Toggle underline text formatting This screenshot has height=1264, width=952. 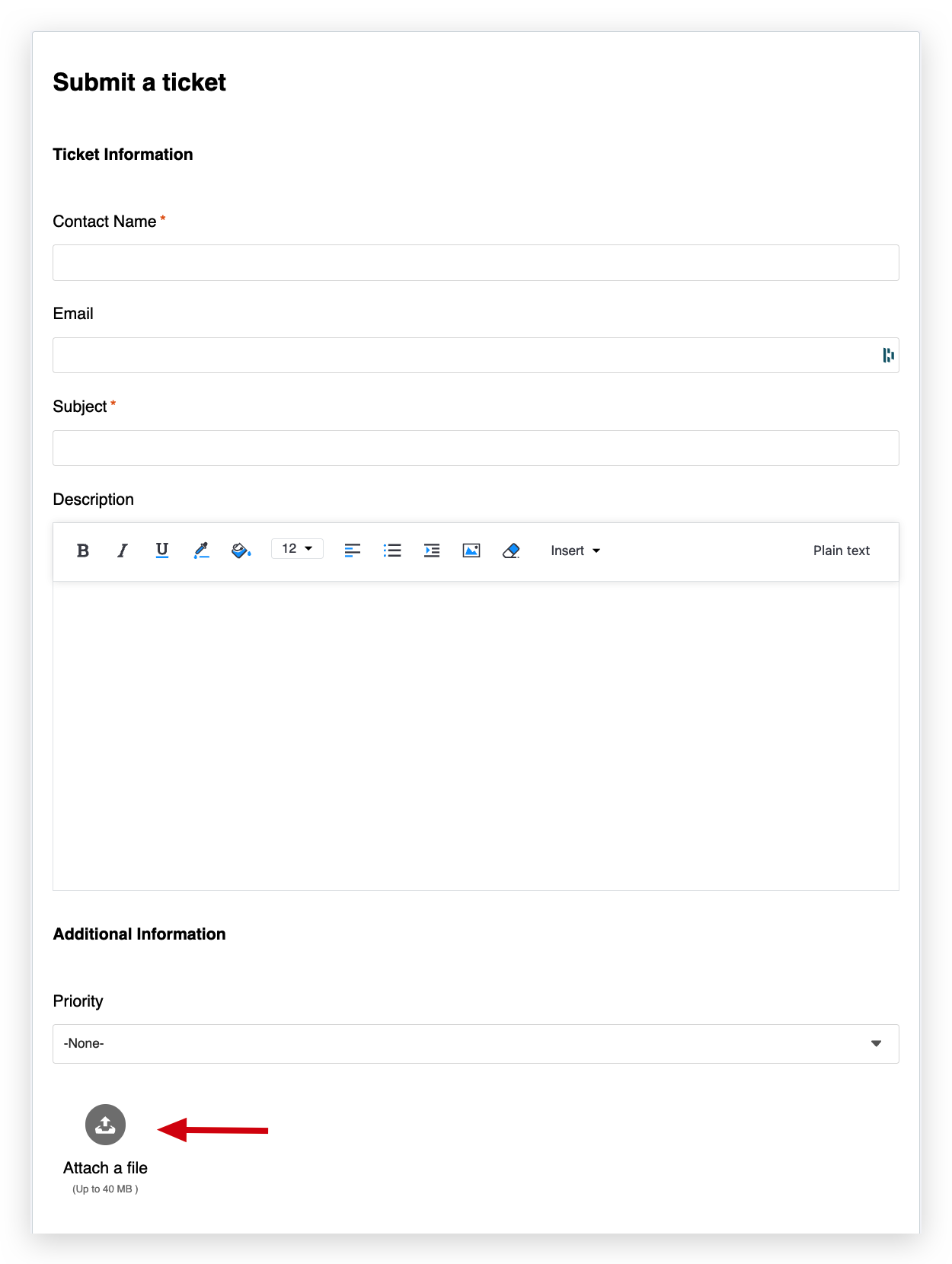click(x=161, y=551)
